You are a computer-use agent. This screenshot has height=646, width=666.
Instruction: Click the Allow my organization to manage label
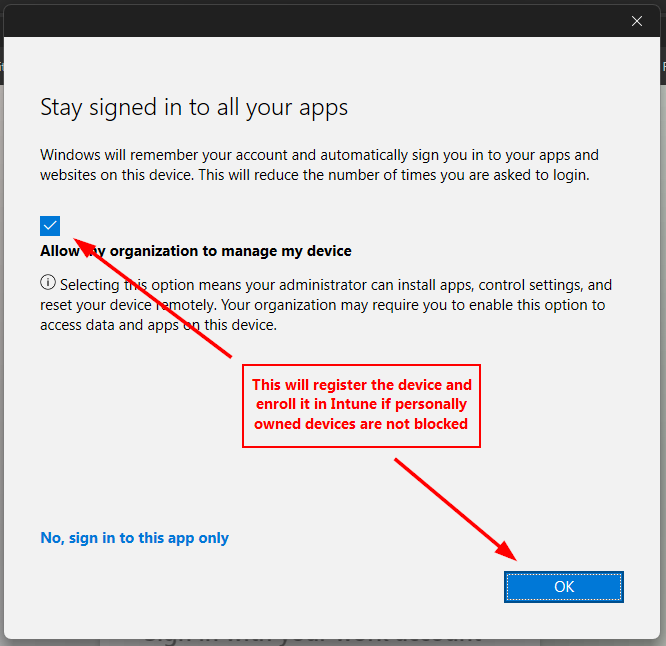(196, 251)
